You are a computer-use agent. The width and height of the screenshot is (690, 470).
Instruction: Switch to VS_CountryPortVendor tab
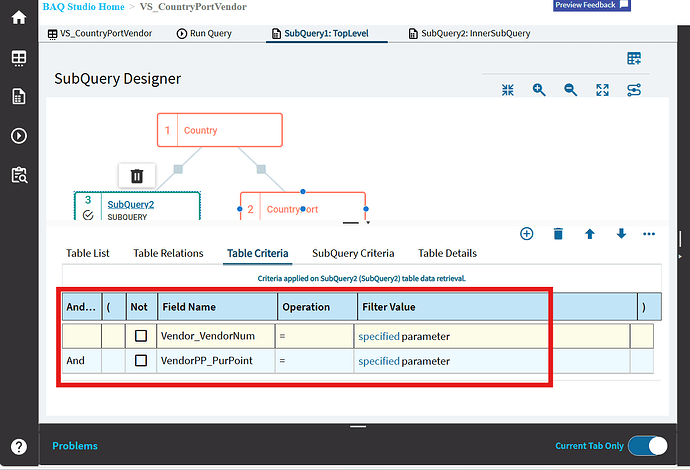pos(100,33)
